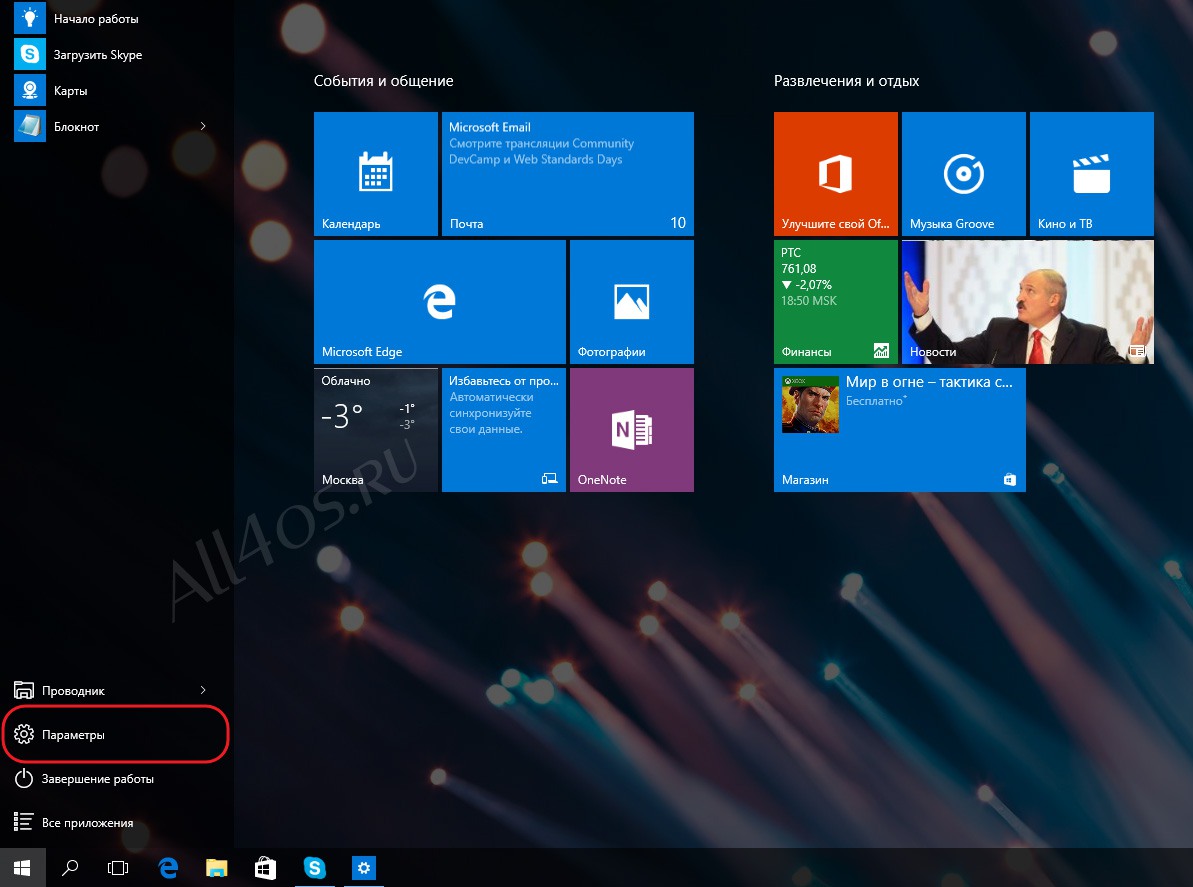
Task: Click the Улучшите свой Office tile
Action: tap(835, 173)
